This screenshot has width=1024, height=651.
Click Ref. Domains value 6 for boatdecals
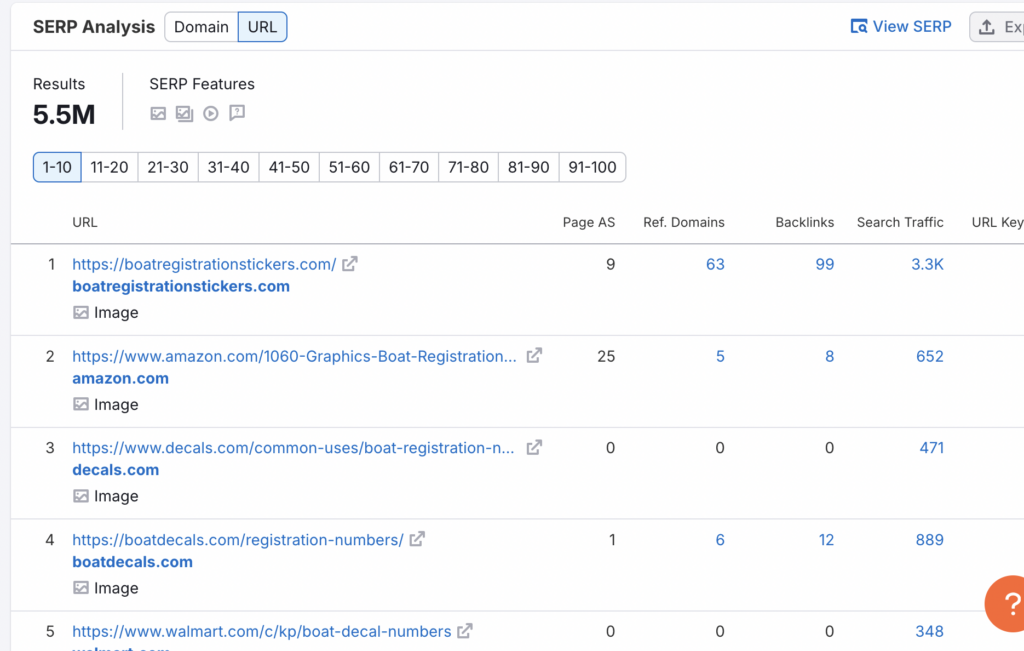point(720,539)
